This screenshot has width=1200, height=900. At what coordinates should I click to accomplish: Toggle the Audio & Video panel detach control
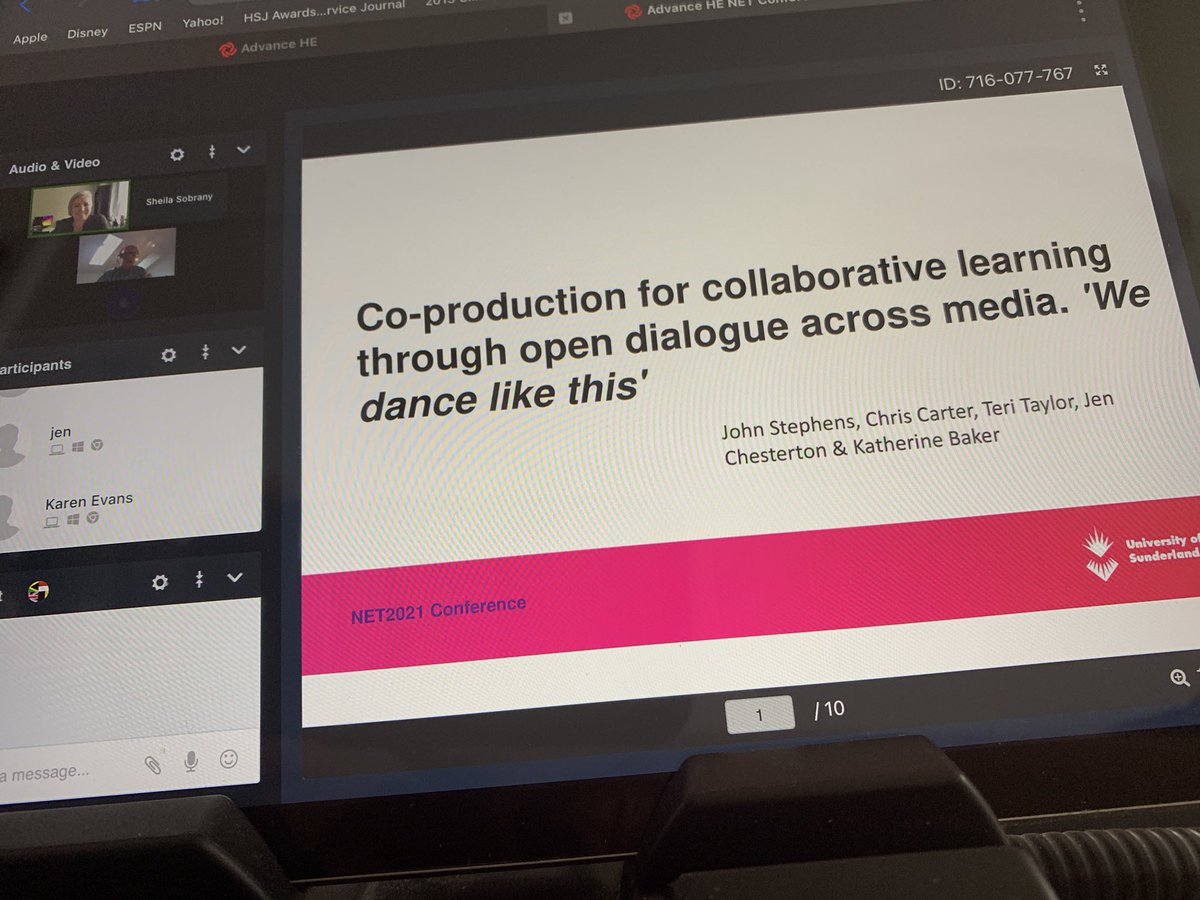pos(211,153)
